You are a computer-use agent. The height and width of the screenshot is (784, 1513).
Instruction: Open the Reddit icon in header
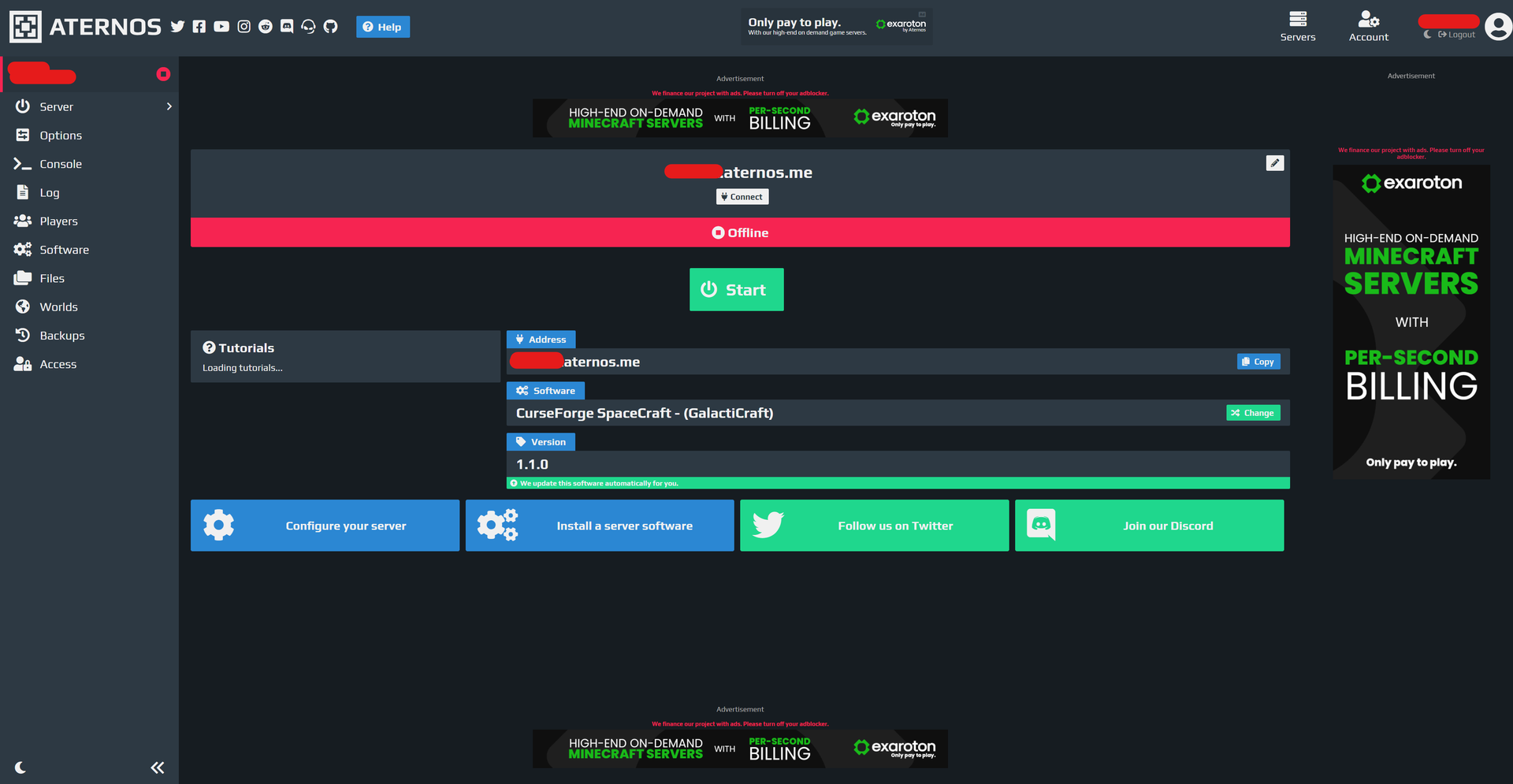tap(266, 27)
